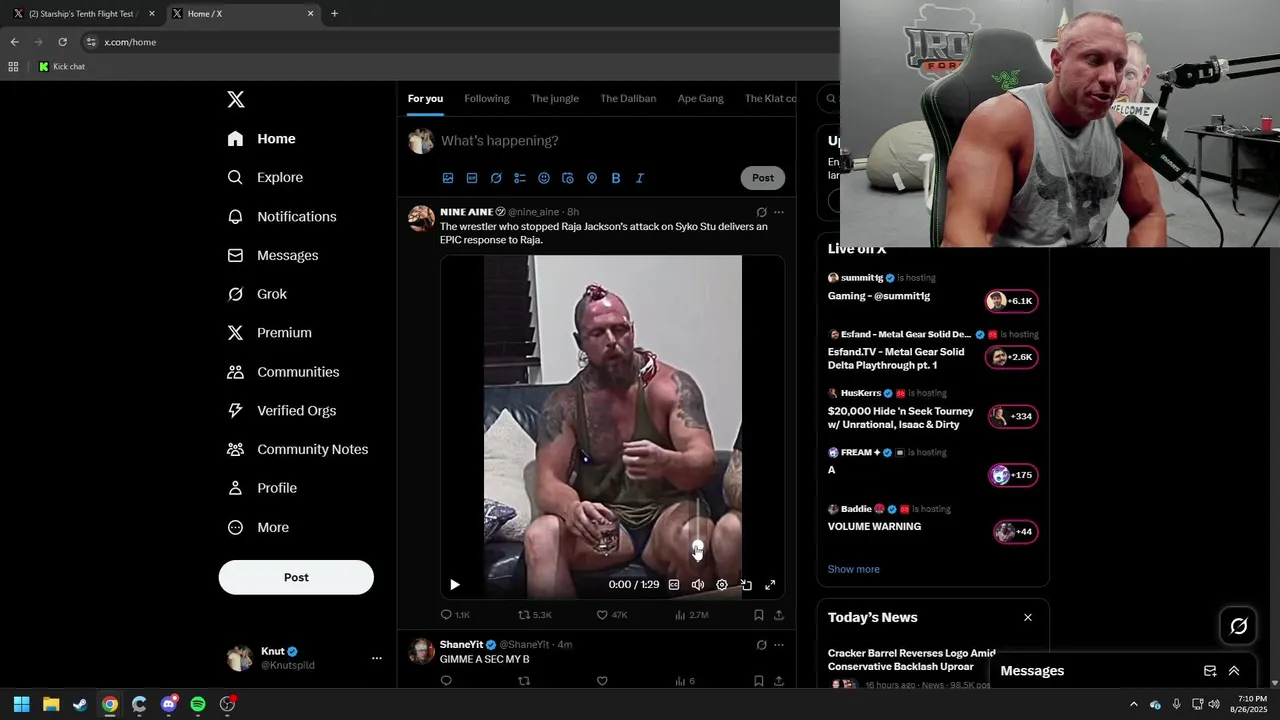Switch to the Following tab
Viewport: 1280px width, 720px height.
(x=487, y=98)
